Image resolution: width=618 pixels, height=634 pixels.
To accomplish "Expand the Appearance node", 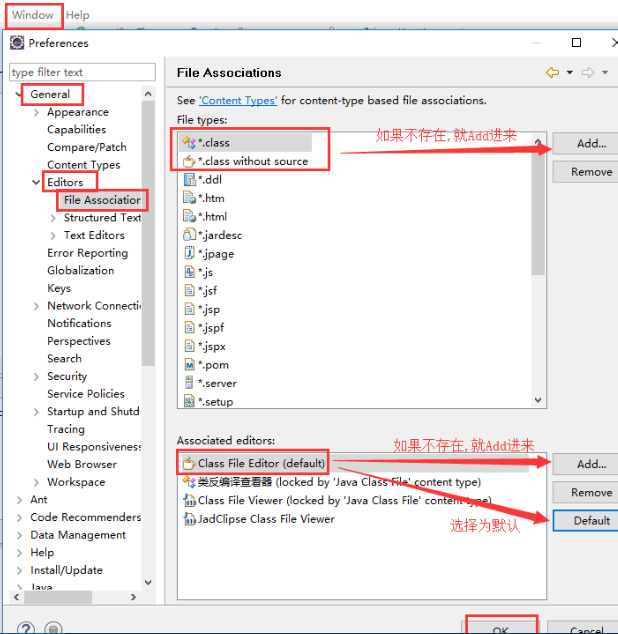I will pyautogui.click(x=36, y=112).
